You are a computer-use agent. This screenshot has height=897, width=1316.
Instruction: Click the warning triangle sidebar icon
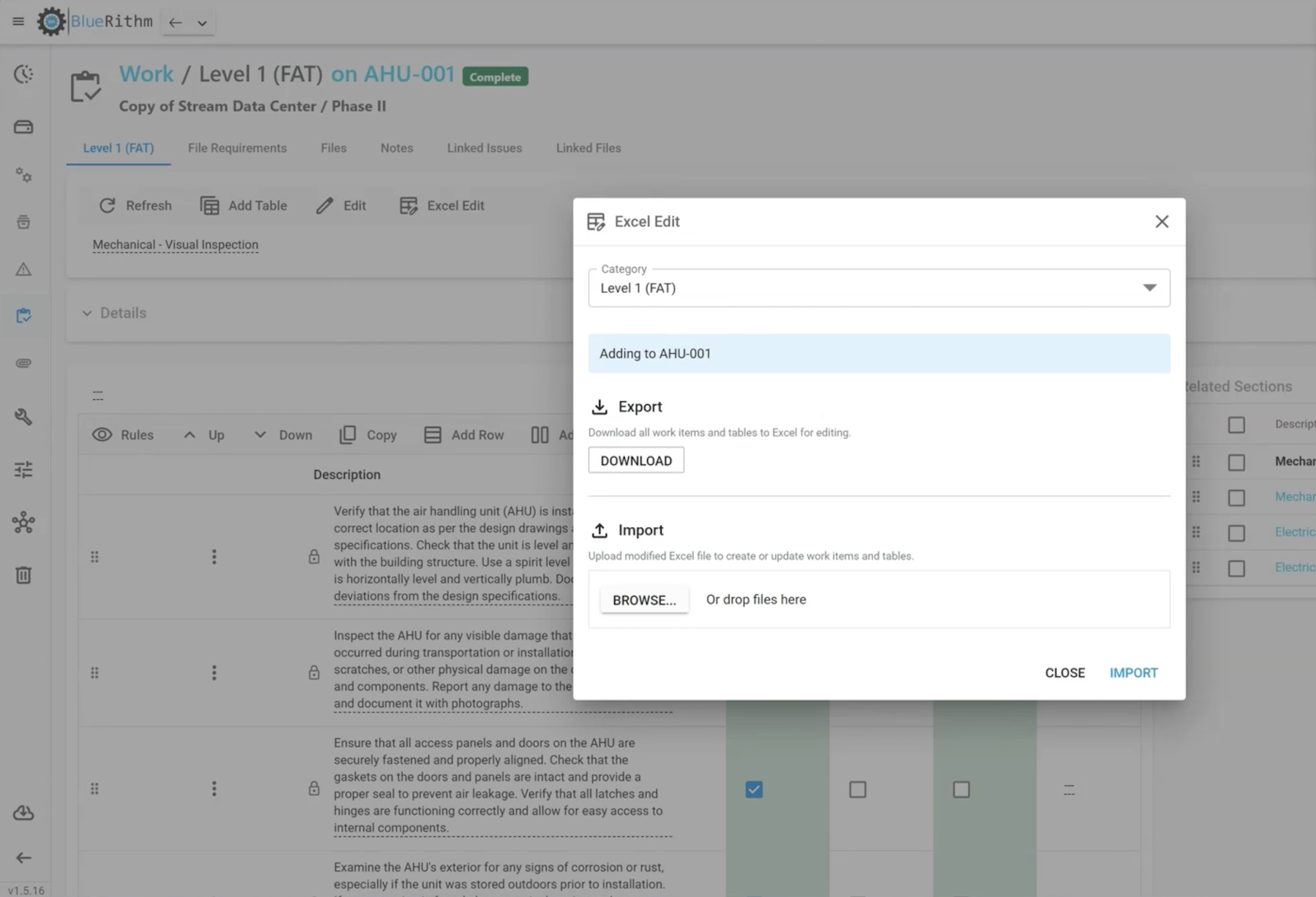23,270
